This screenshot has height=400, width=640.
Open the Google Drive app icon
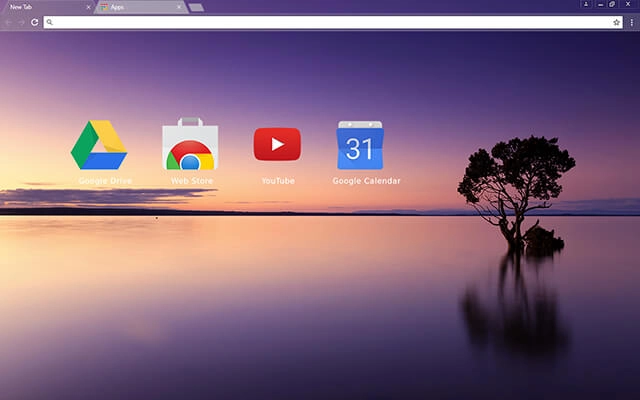pyautogui.click(x=99, y=145)
